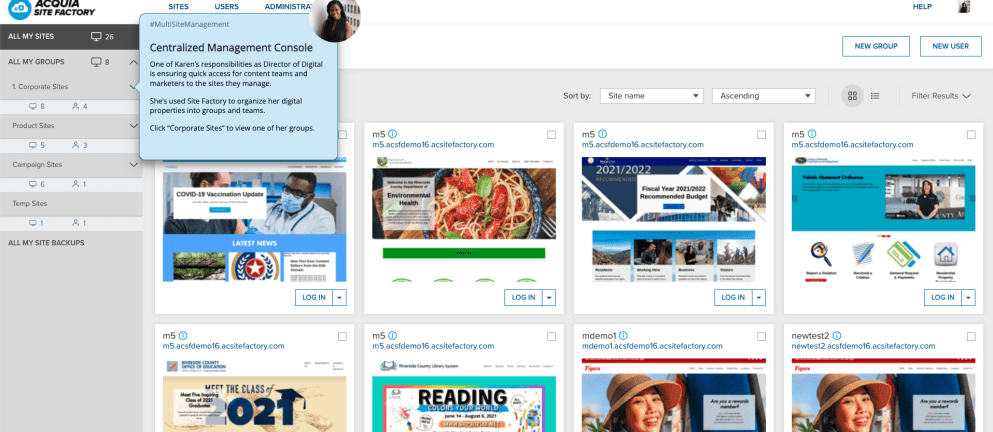Screen dimensions: 993x432
Task: Click the New Group button
Action: click(x=875, y=46)
